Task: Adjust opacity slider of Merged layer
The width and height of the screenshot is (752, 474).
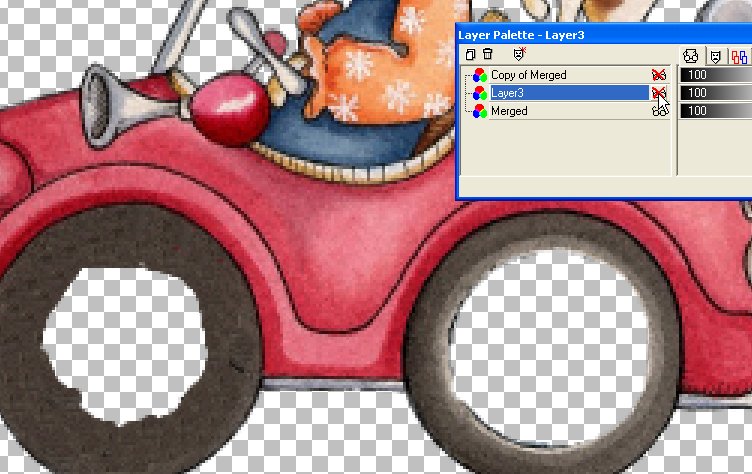Action: (716, 111)
